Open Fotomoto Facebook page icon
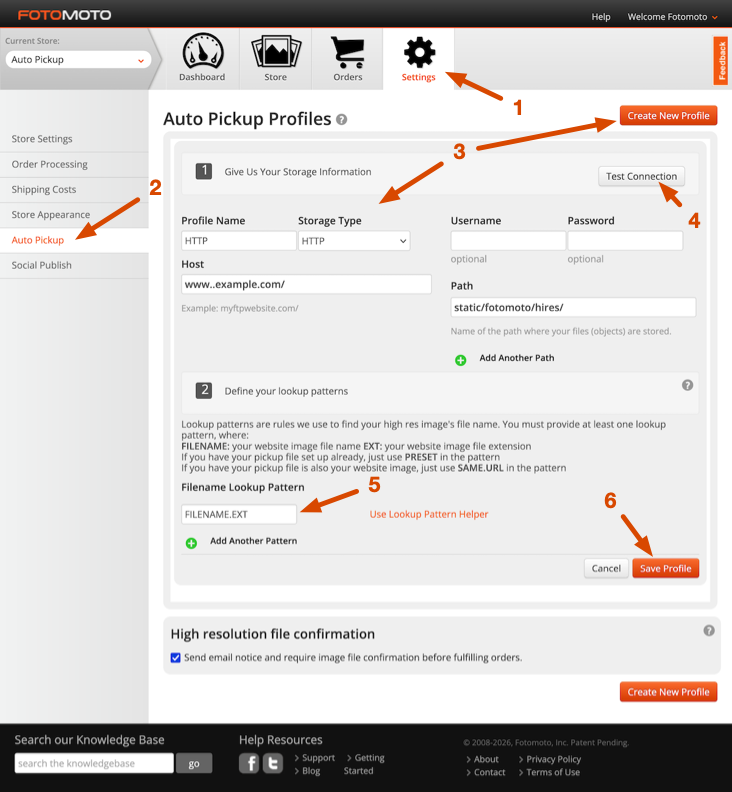Image resolution: width=732 pixels, height=792 pixels. pos(249,763)
